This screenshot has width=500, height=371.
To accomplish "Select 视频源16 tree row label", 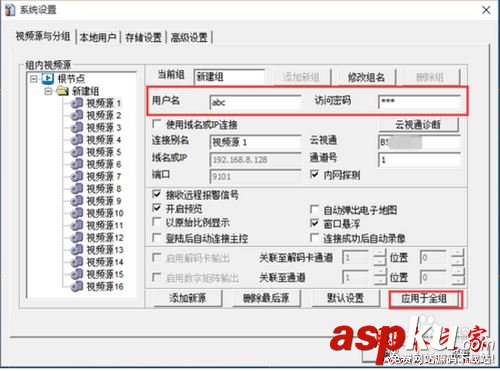I will pos(105,286).
